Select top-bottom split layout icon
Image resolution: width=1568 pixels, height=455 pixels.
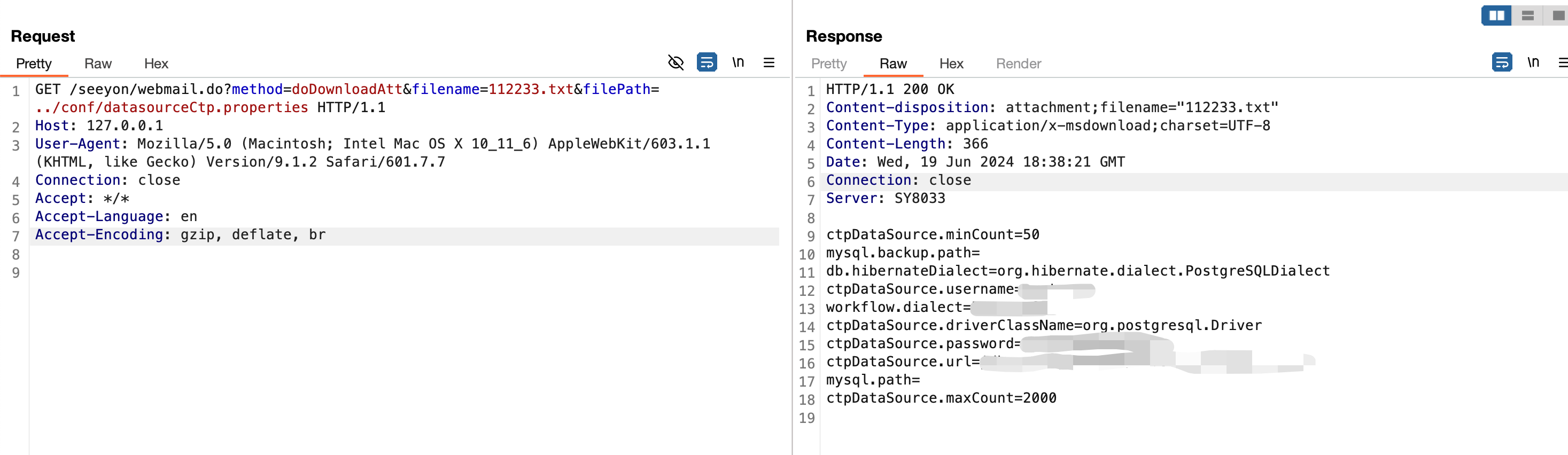pos(1527,15)
